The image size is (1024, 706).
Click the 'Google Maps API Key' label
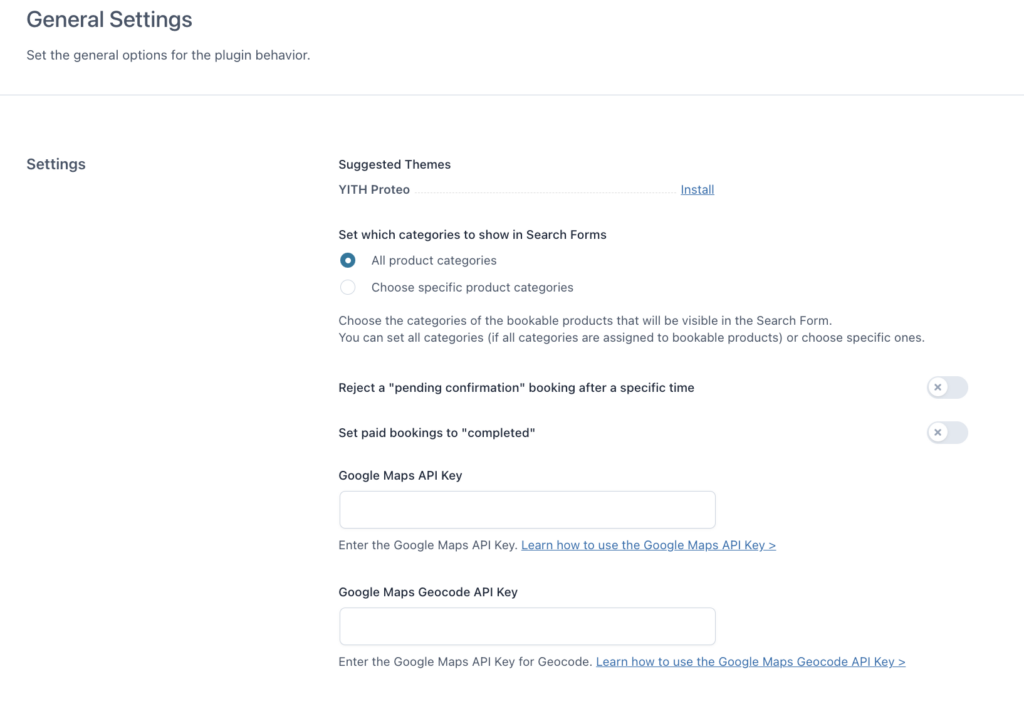(400, 475)
